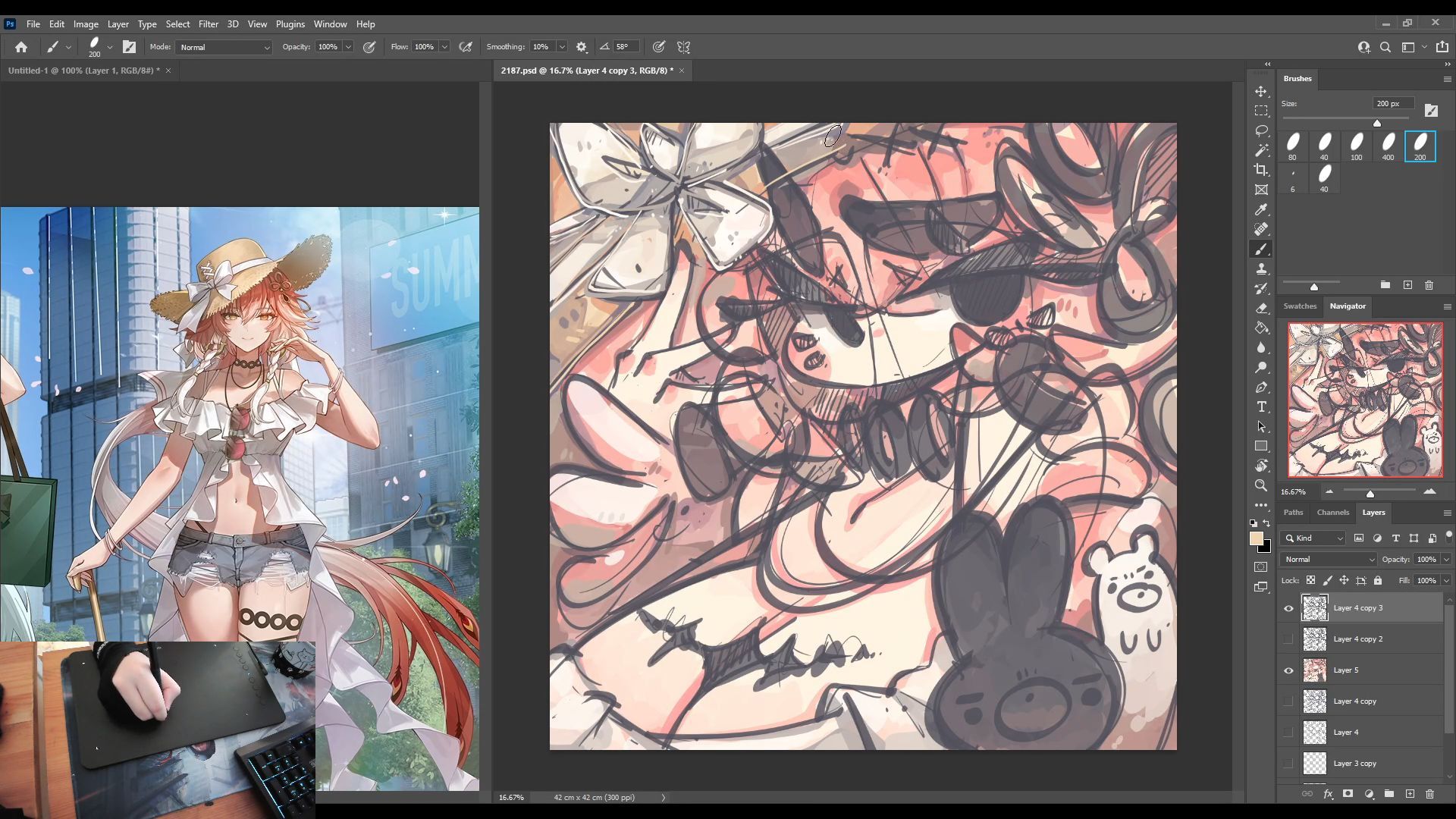Enable airbrush-style build-up
This screenshot has height=819, width=1456.
pos(466,47)
